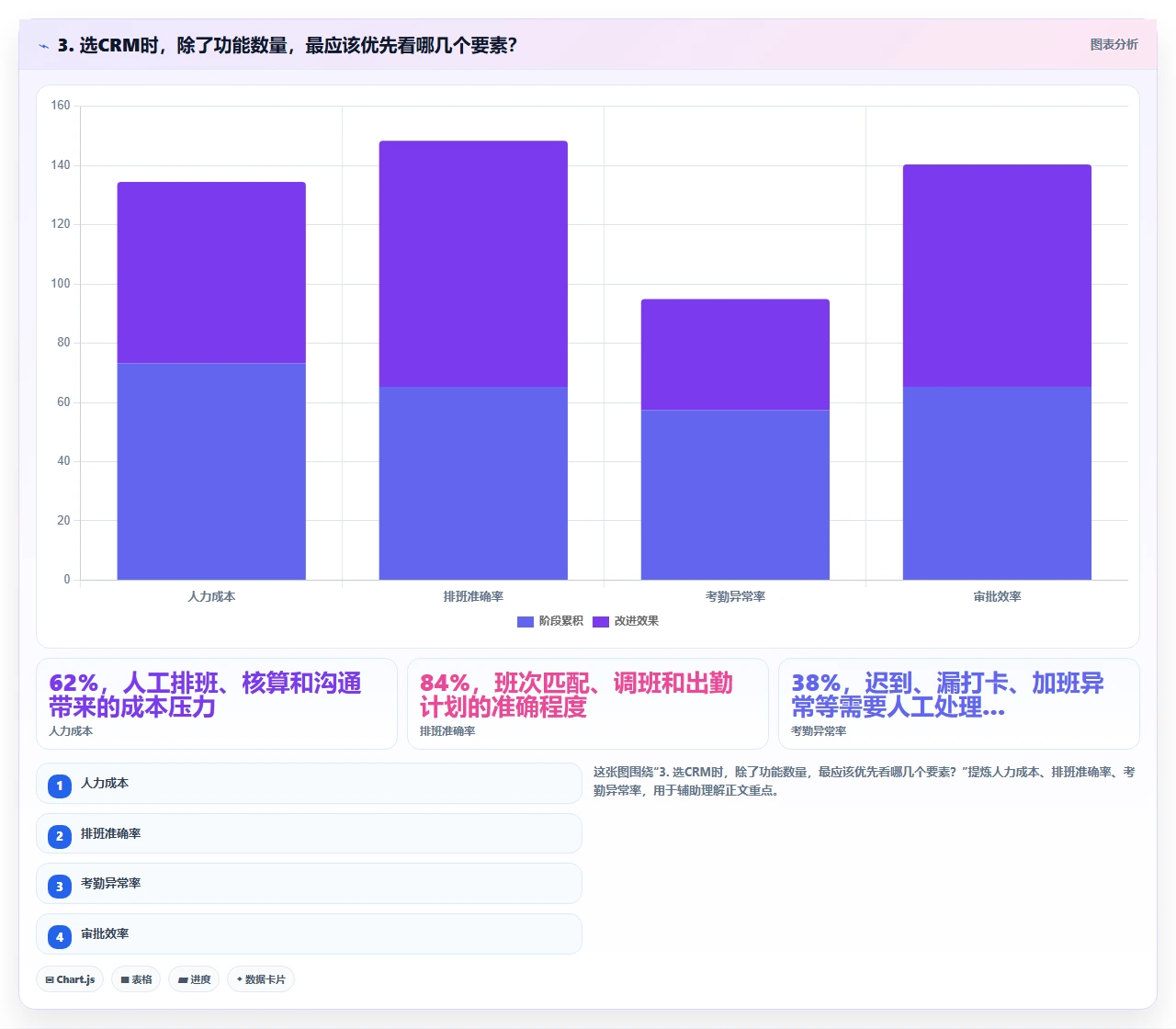Toggle the 改进效果 legend item
1176x1029 pixels.
pyautogui.click(x=626, y=621)
